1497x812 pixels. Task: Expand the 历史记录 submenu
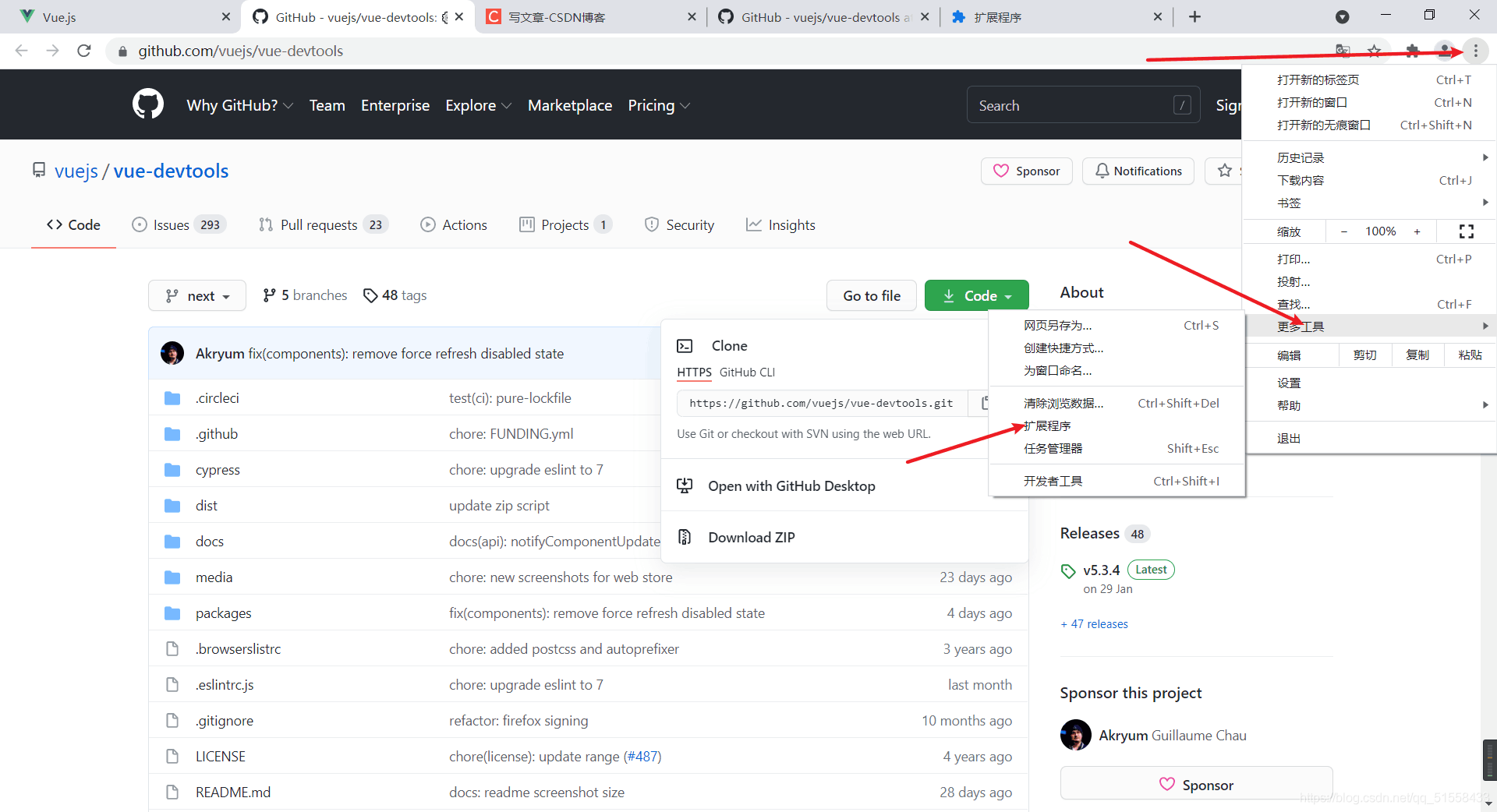point(1370,157)
